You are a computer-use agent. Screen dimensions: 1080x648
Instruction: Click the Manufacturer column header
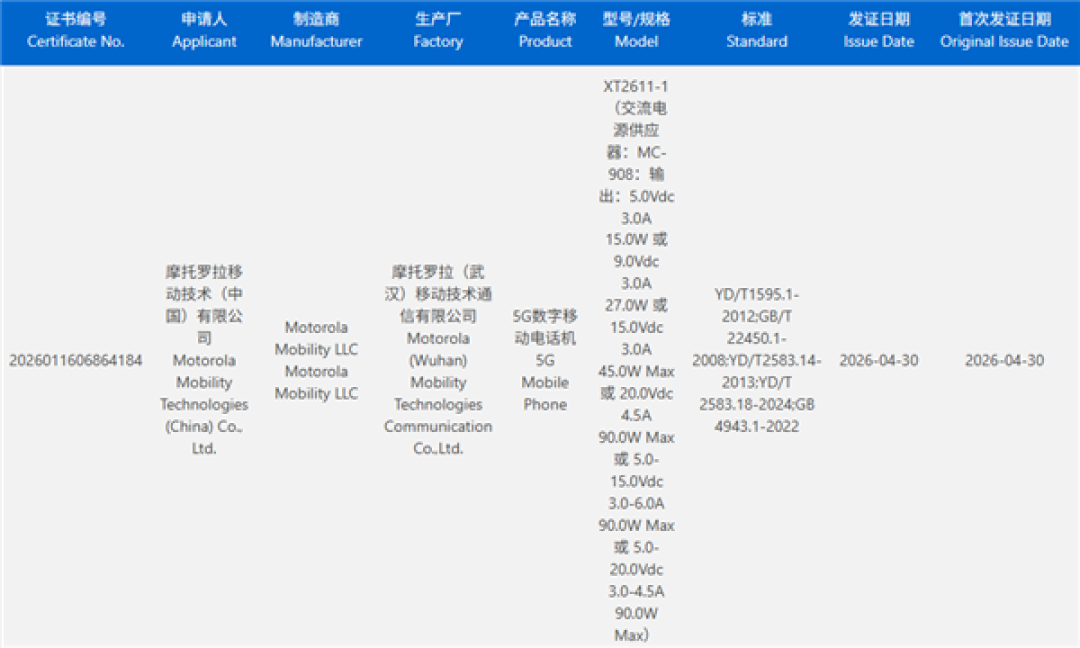[x=316, y=31]
